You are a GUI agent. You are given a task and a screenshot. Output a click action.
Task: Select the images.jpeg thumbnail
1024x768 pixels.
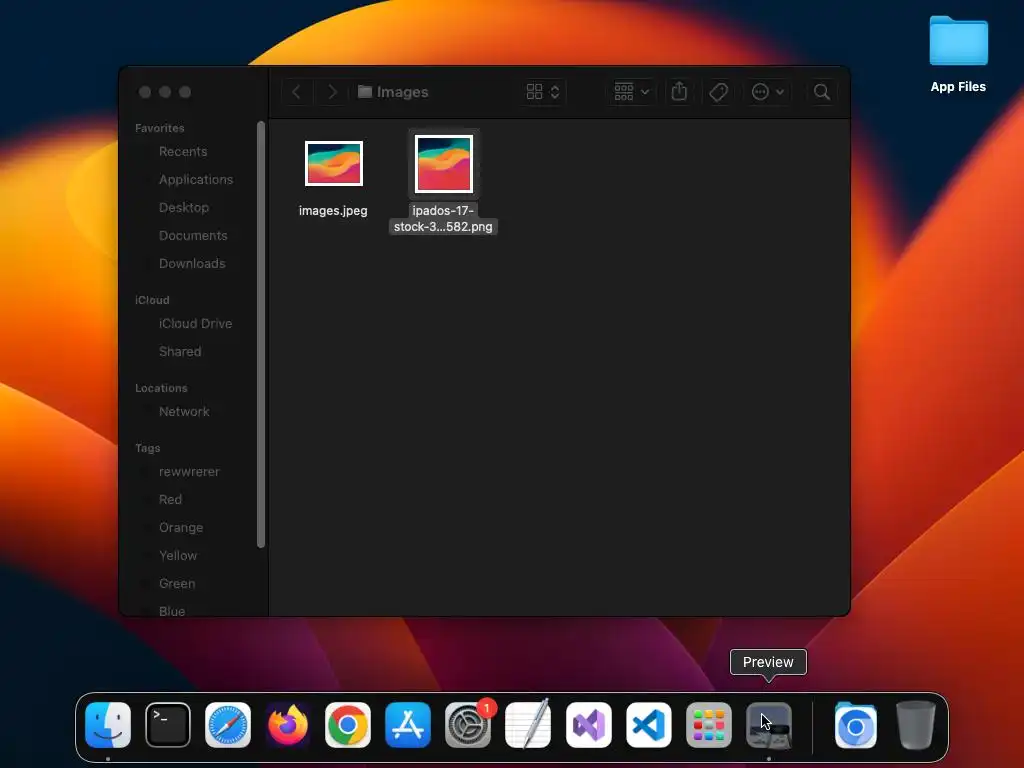point(334,163)
